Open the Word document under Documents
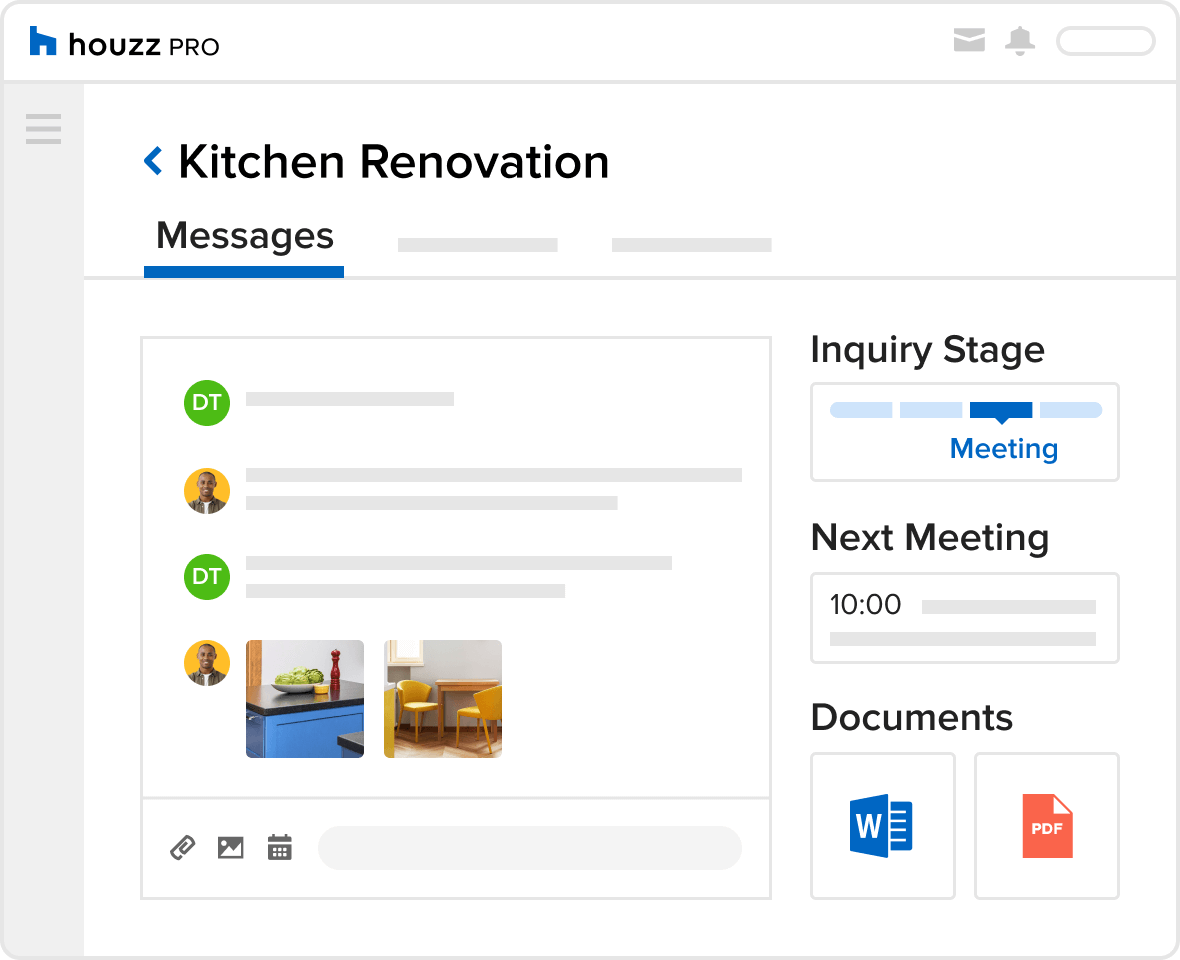 pyautogui.click(x=883, y=825)
